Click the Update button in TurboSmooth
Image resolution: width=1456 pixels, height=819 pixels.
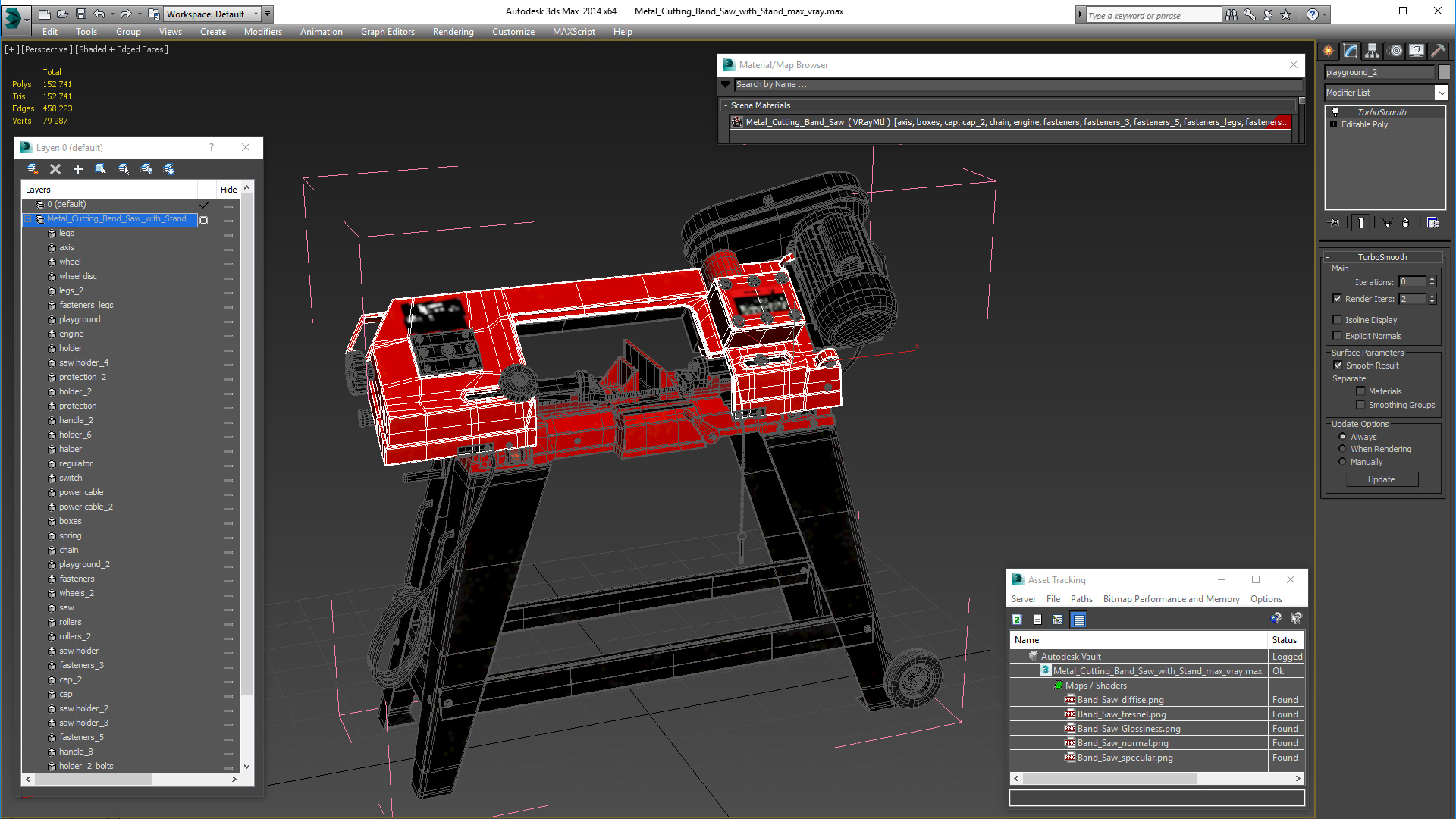coord(1381,479)
